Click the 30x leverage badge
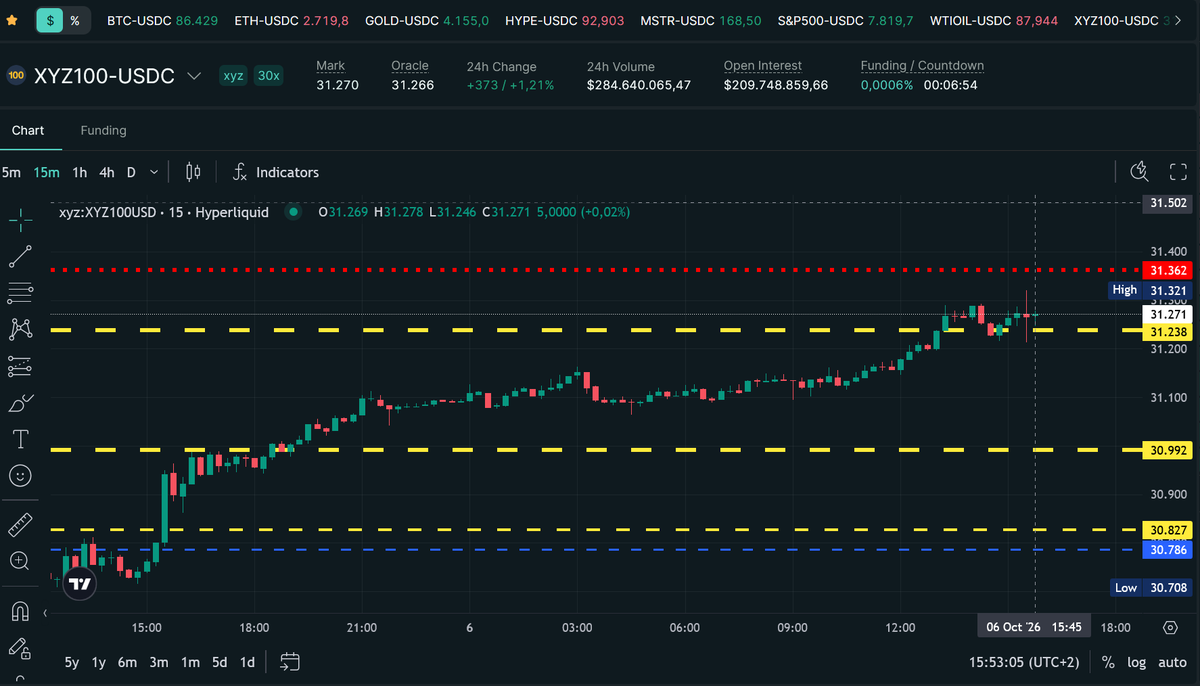The height and width of the screenshot is (686, 1200). coord(267,76)
